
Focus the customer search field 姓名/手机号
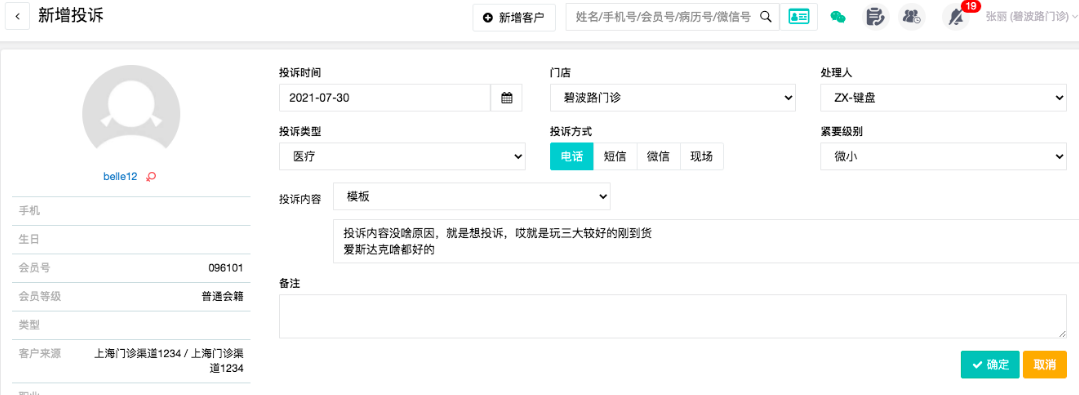tap(662, 17)
